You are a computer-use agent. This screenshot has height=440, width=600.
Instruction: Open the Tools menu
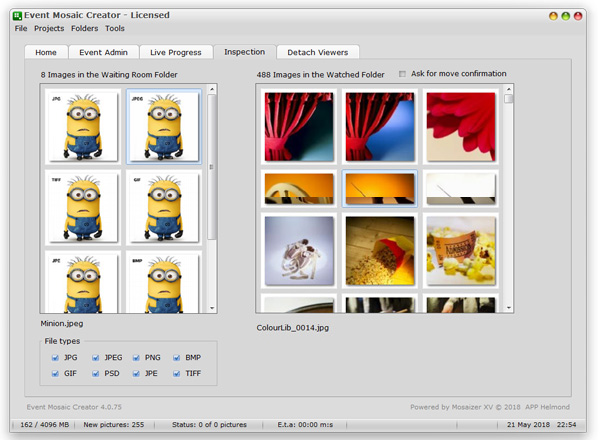pos(115,28)
